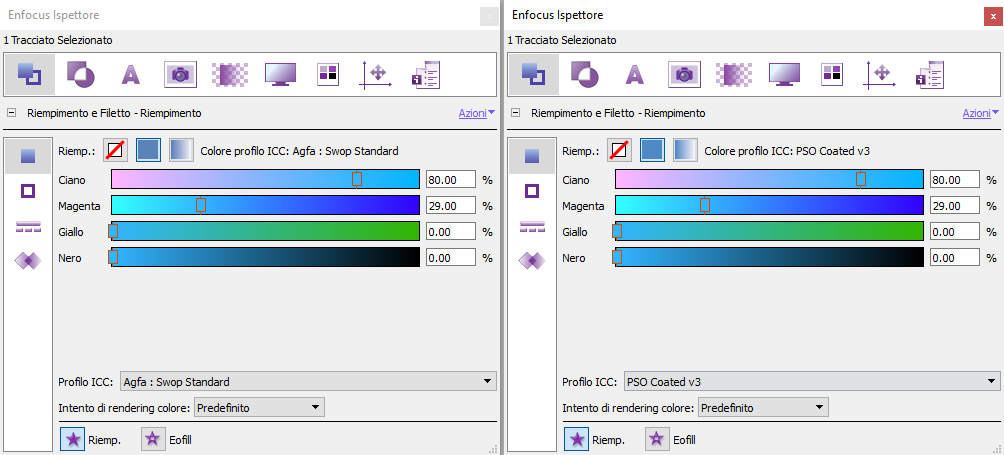Click Ciano slider in right inspector
This screenshot has height=455, width=1004.
pos(770,179)
